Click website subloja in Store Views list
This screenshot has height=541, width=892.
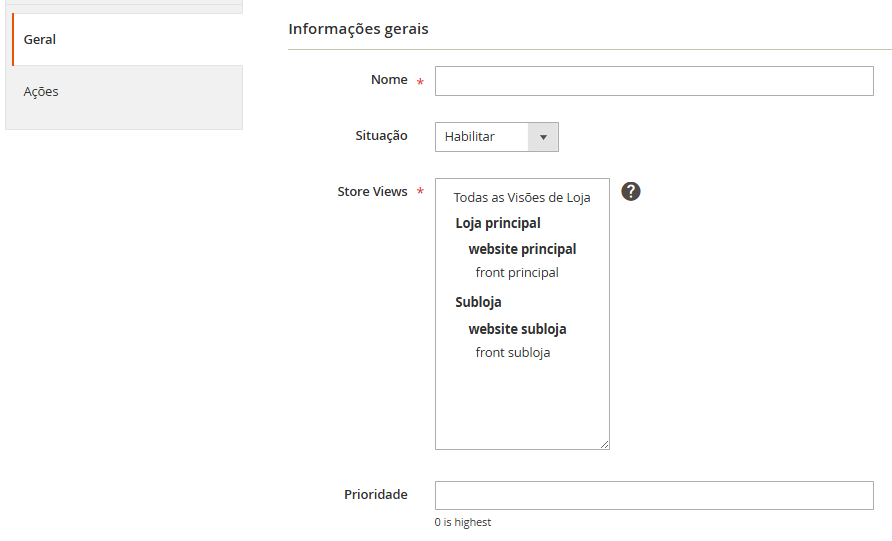coord(517,329)
